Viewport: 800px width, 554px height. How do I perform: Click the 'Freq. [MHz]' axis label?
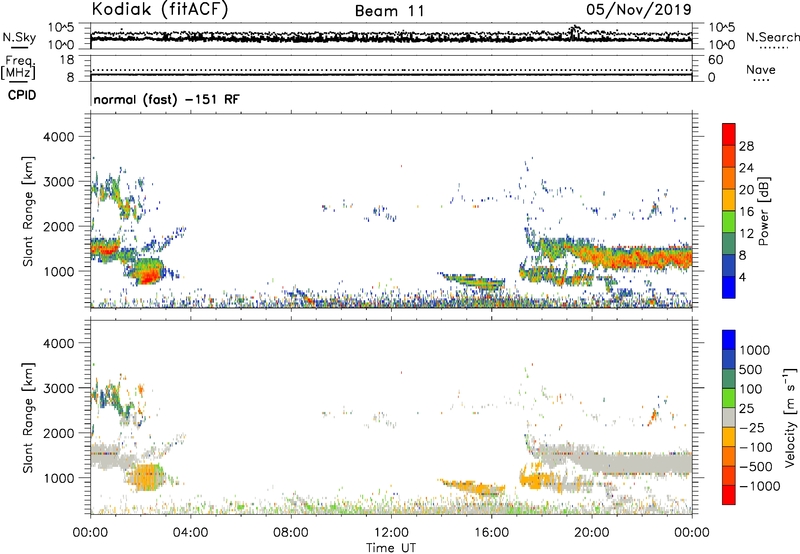coord(18,67)
